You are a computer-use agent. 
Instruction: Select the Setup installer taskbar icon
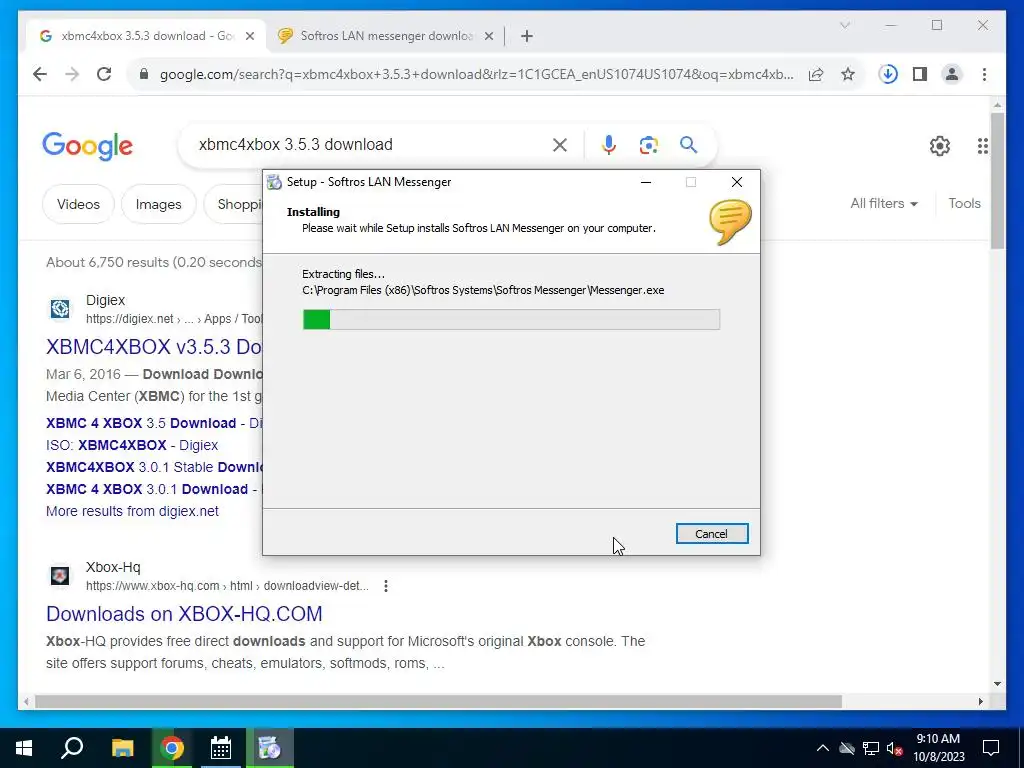click(270, 748)
